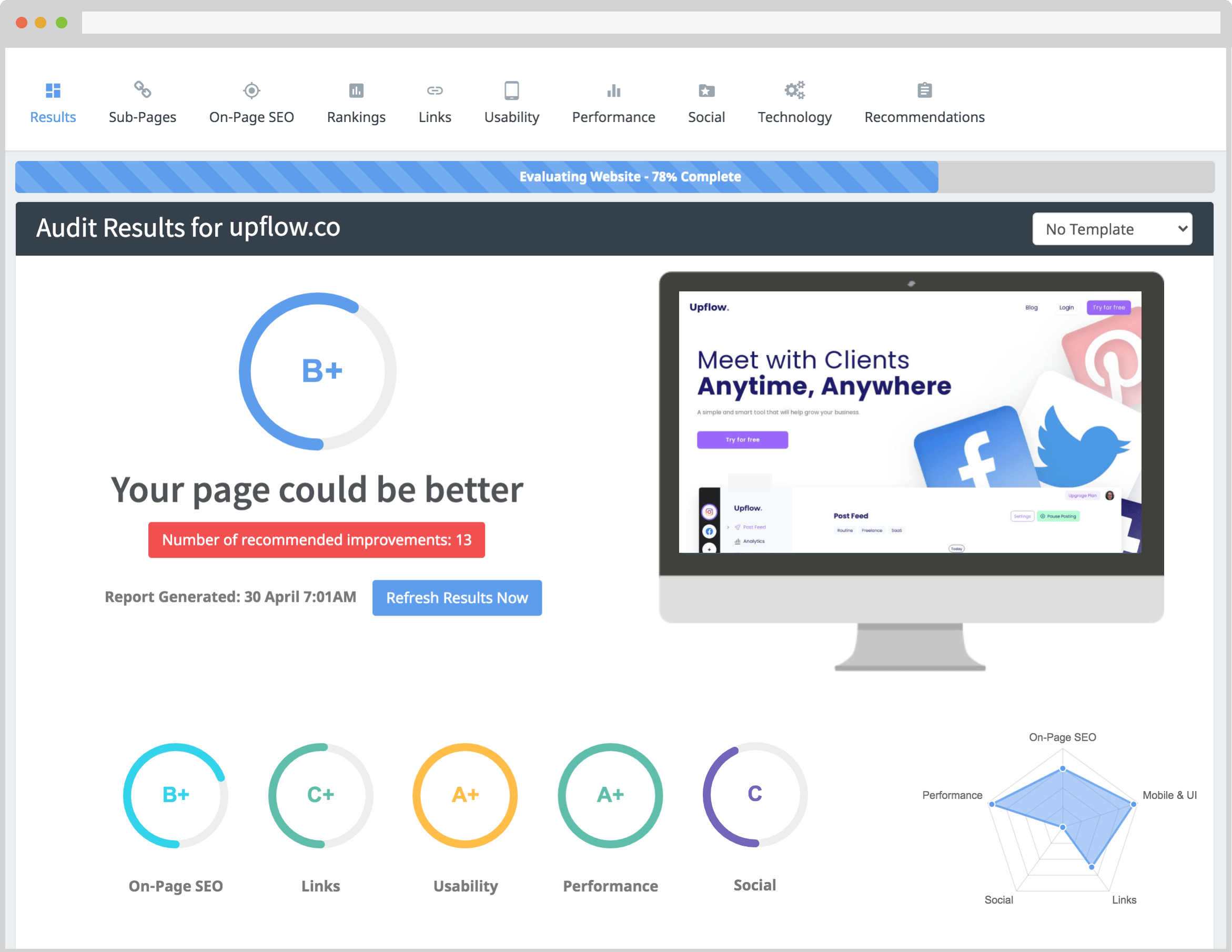Toggle the Performance A+ score view
The image size is (1232, 952).
pos(610,796)
